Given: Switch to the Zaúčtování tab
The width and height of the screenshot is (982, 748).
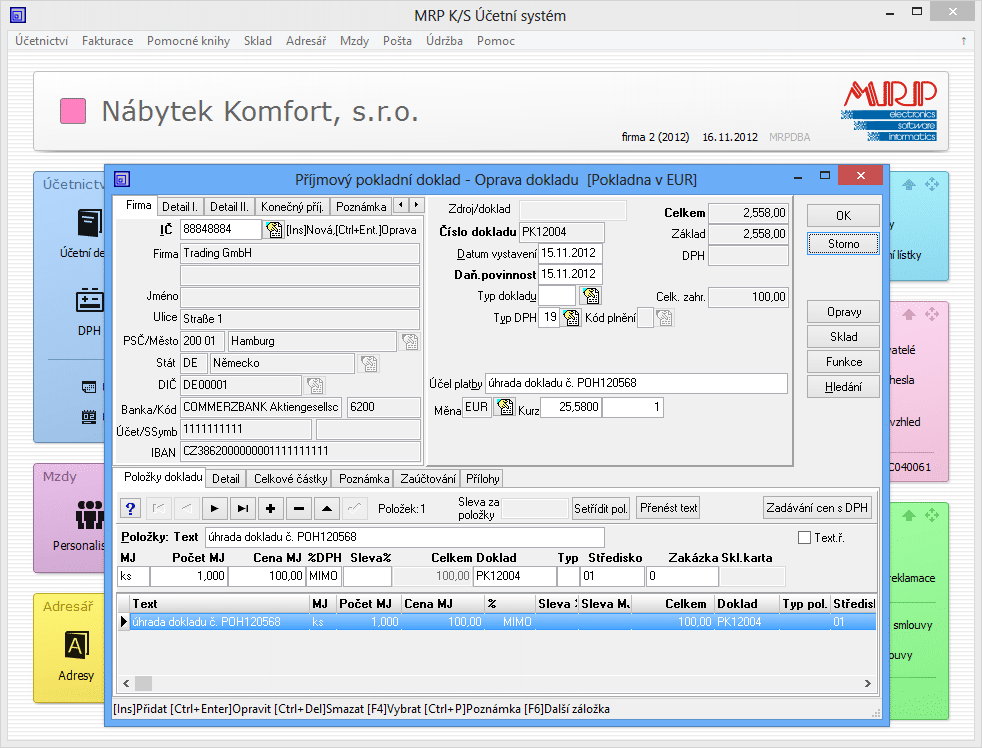Looking at the screenshot, I should pyautogui.click(x=428, y=479).
